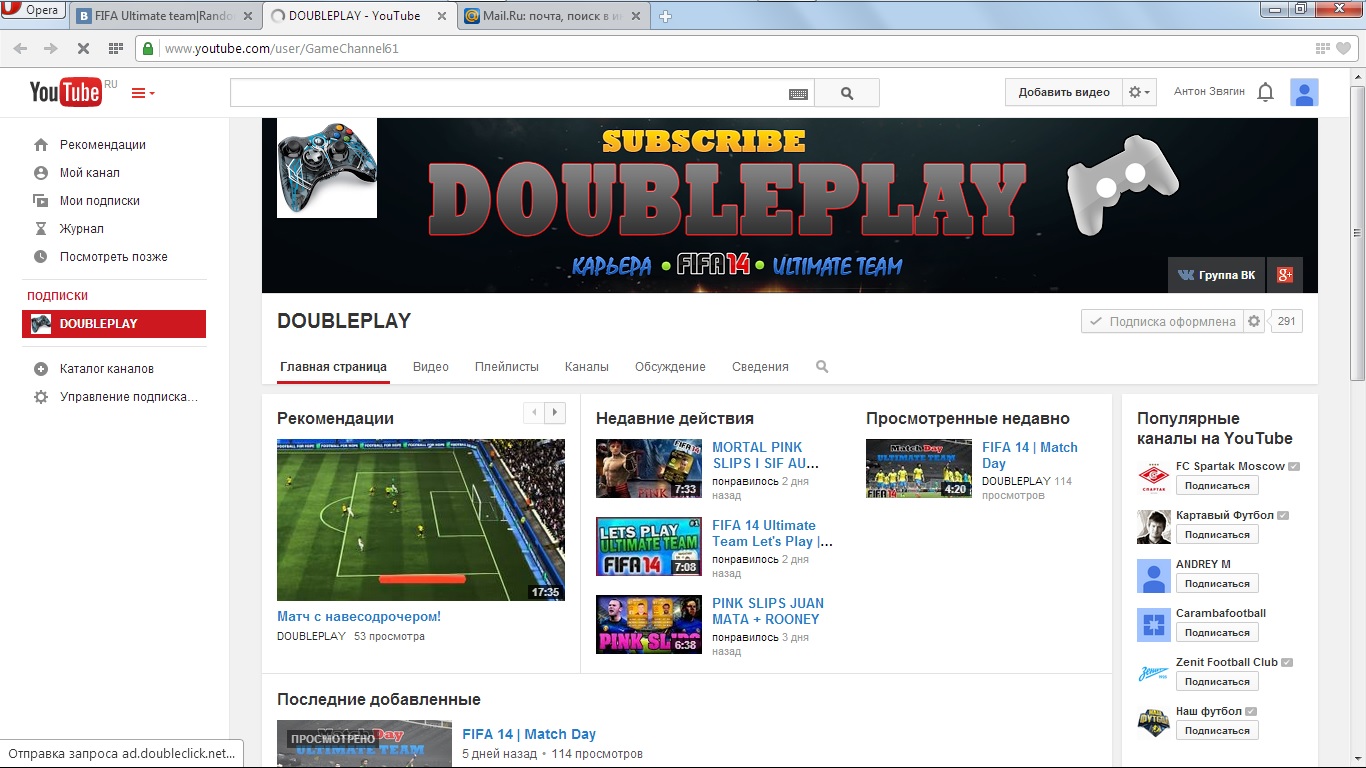Viewport: 1366px width, 768px height.
Task: Switch to the Каналы tab
Action: click(x=587, y=367)
